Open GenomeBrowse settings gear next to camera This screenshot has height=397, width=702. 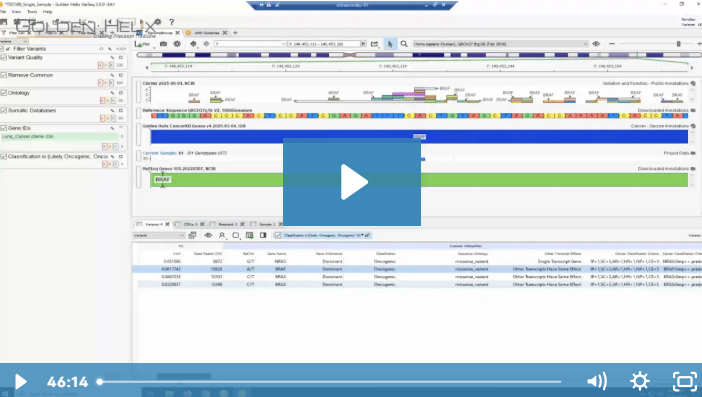pos(177,44)
